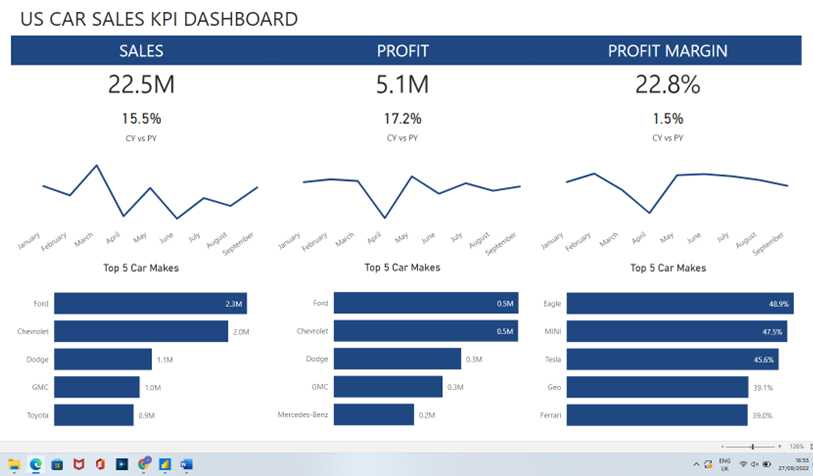
Task: Select the MINI bar in Profit Margin chart
Action: tap(677, 331)
